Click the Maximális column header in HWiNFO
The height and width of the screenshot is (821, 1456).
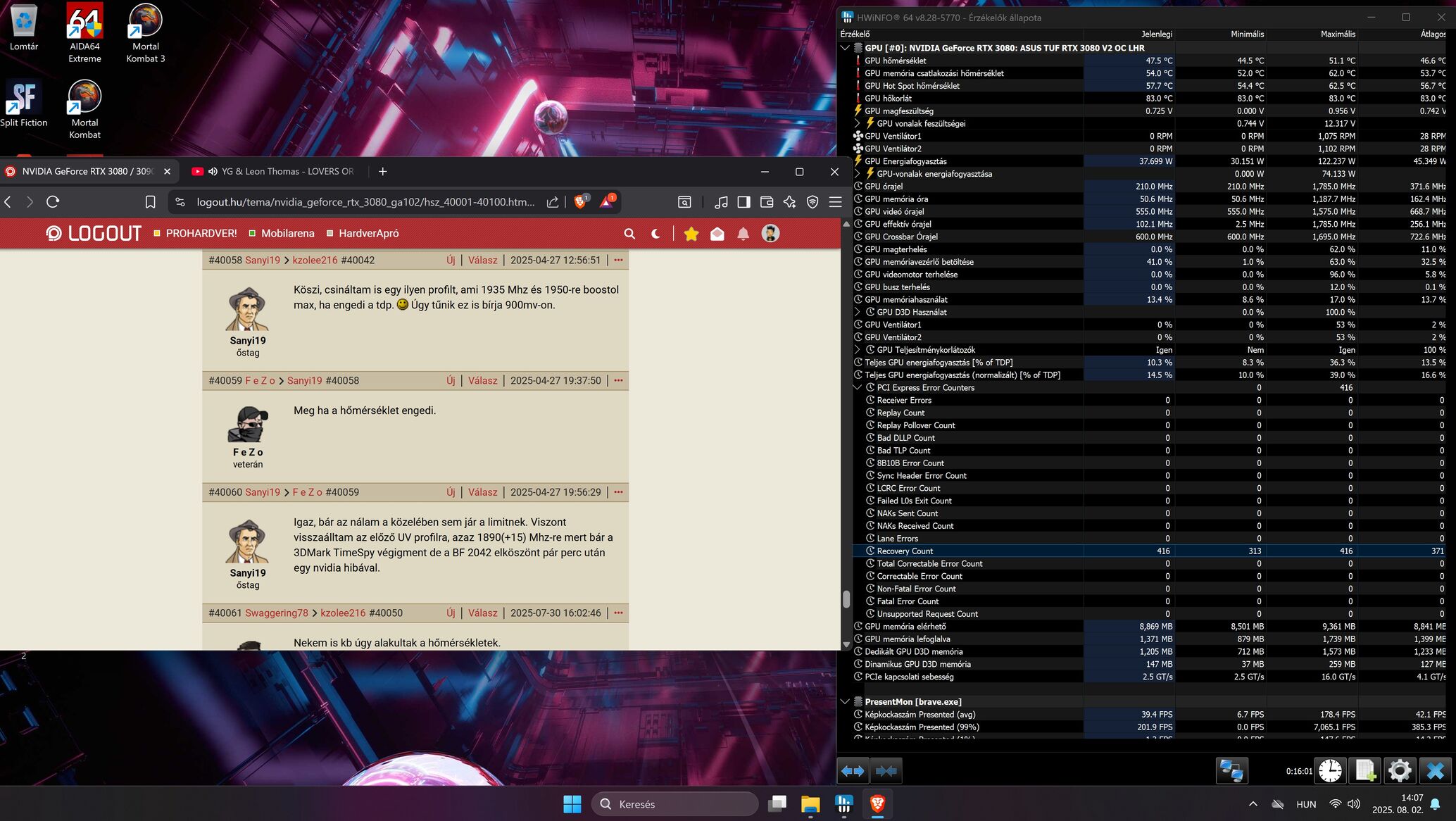[1338, 34]
